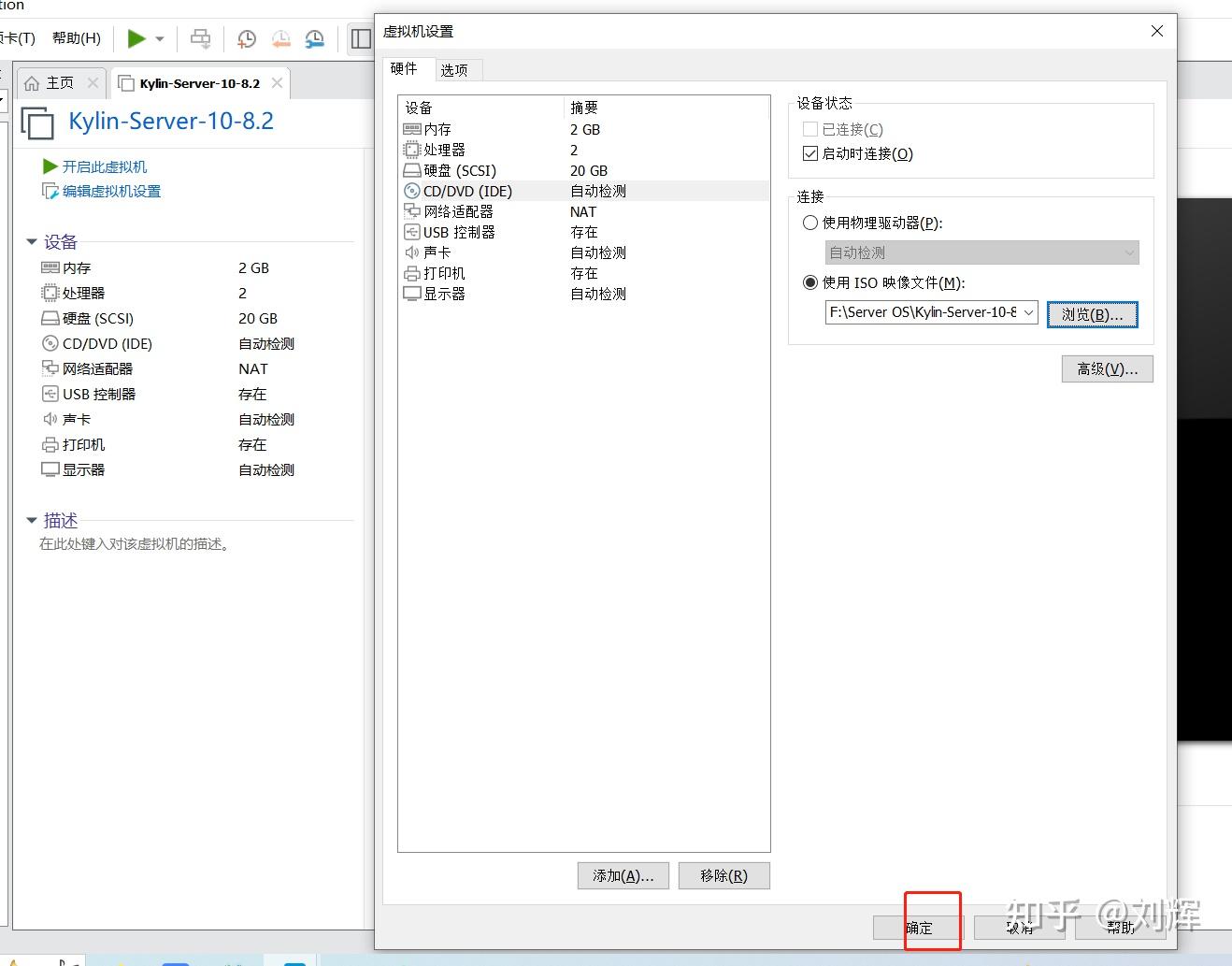Image resolution: width=1232 pixels, height=966 pixels.
Task: Click 声卡 speaker icon in main window list
Action: (50, 419)
